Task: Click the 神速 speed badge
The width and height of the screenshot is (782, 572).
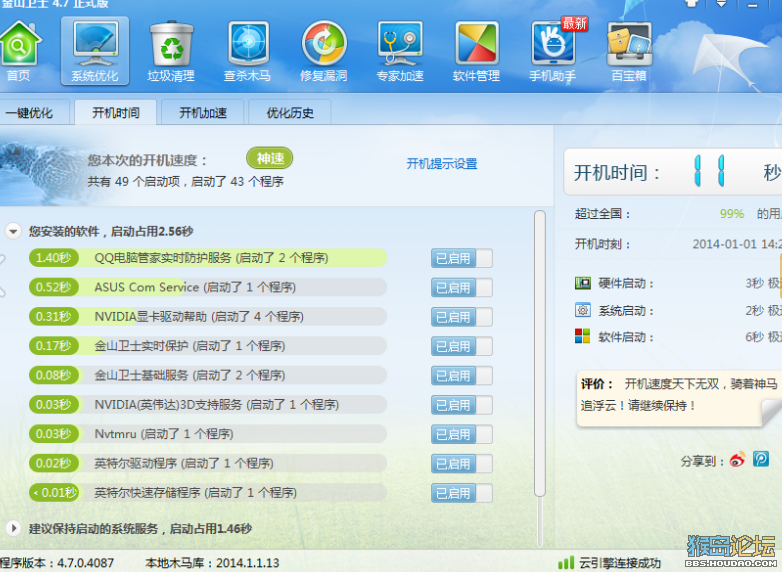Action: click(x=269, y=159)
